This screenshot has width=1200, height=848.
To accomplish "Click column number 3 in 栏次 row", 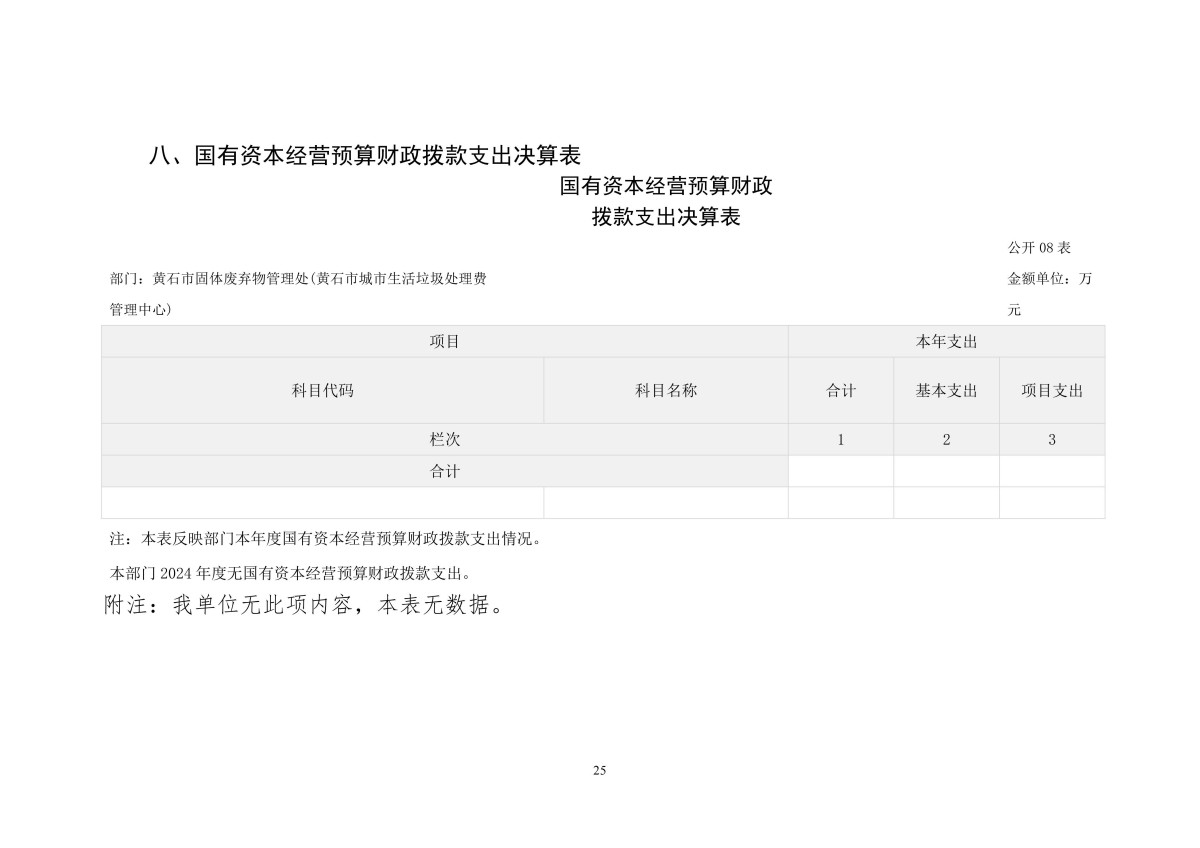I will click(x=1052, y=440).
